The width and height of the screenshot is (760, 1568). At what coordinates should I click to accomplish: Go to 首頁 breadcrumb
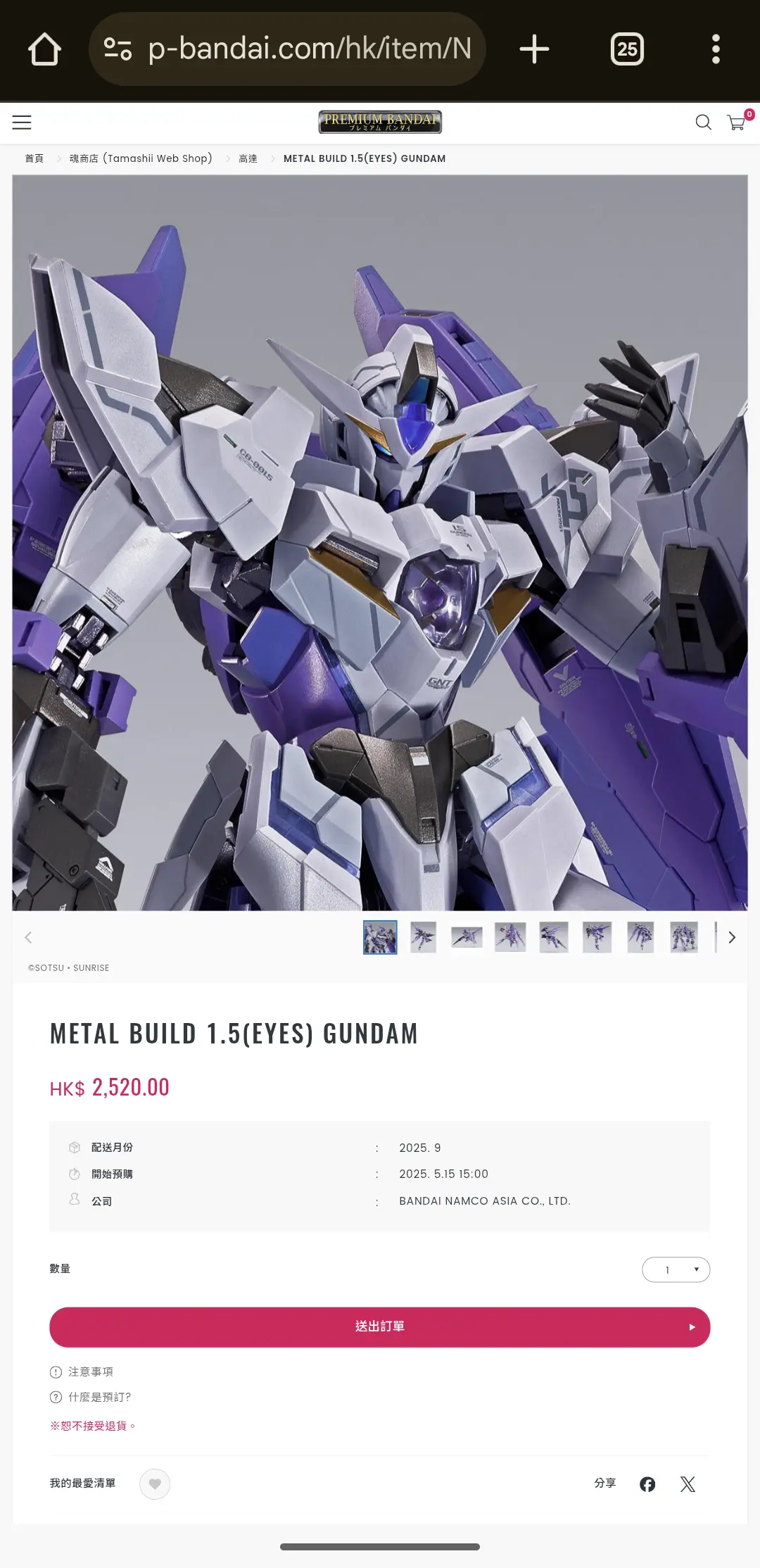34,158
